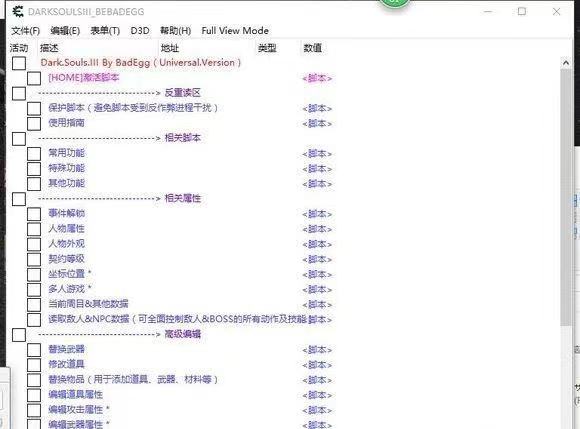Select the 其他功能 row text
580x429 pixels.
pos(66,183)
